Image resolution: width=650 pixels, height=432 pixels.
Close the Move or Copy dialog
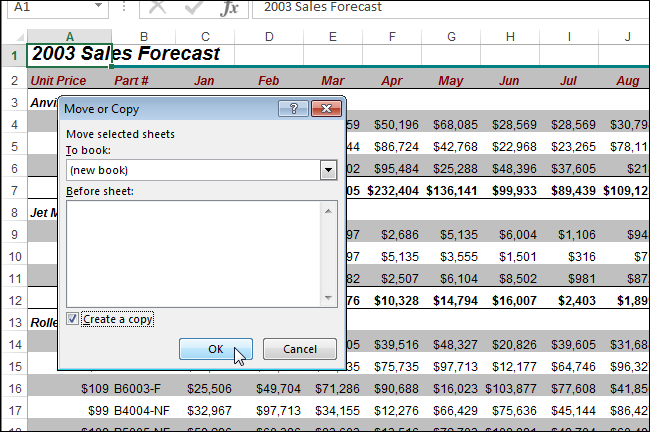point(326,109)
